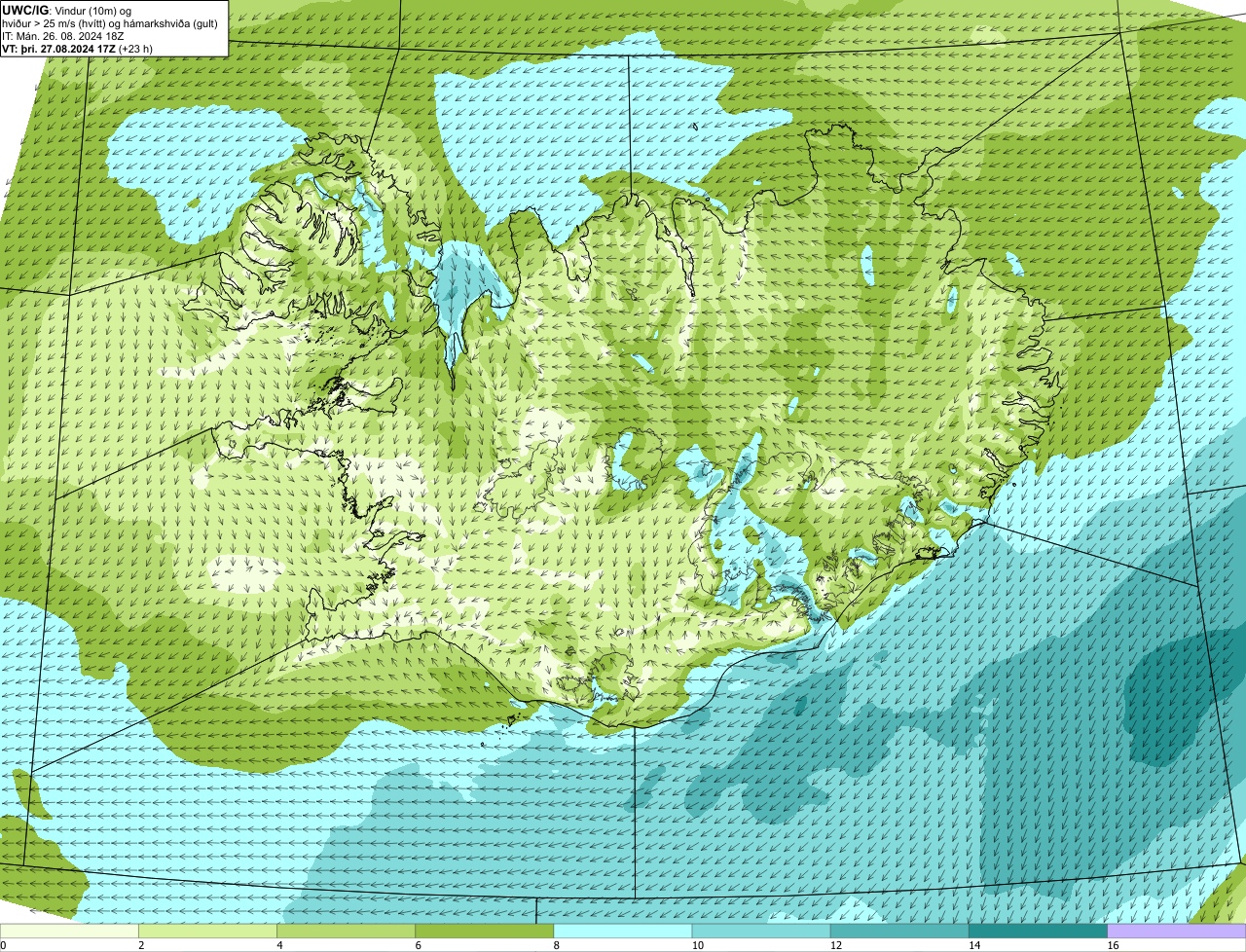The height and width of the screenshot is (952, 1246).
Task: Click the 8–10 m/s light cyan legend swatch
Action: [x=623, y=931]
